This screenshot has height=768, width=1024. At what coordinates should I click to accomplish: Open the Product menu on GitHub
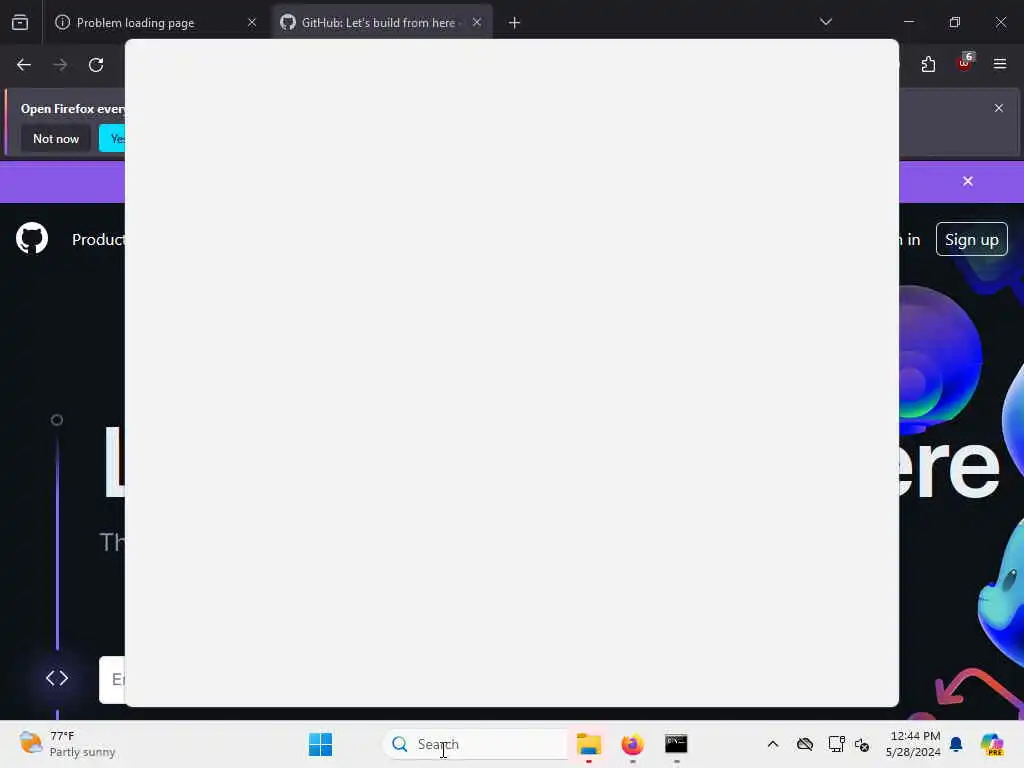[98, 240]
